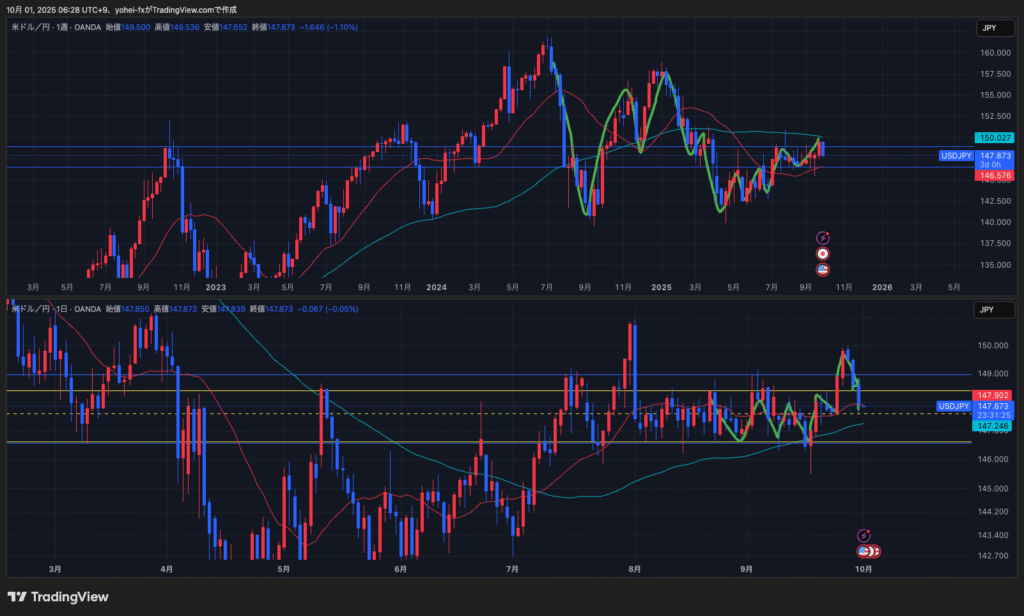Select the USDJPY price label on weekly chart
Screen dimensions: 1024x616
click(x=956, y=156)
